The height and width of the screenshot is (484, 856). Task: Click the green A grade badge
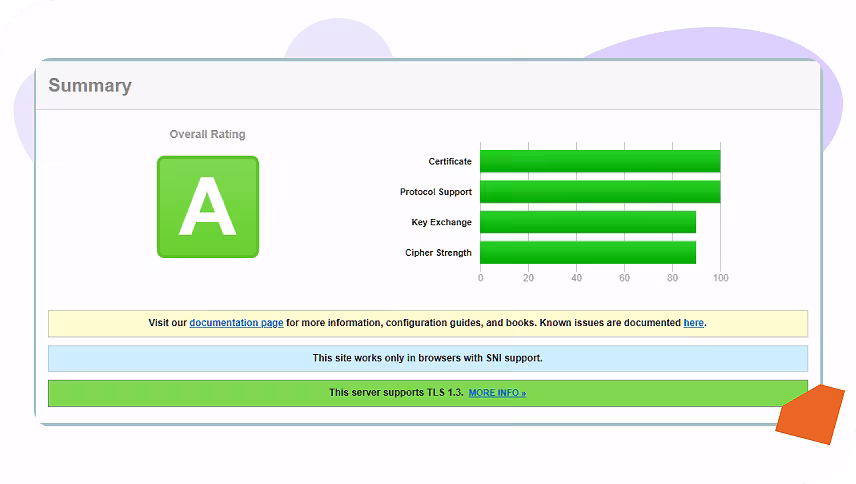(x=207, y=207)
